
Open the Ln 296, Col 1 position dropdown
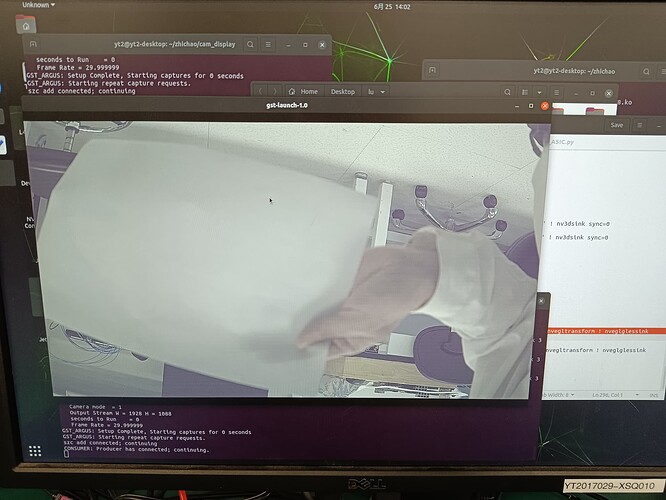(x=615, y=395)
